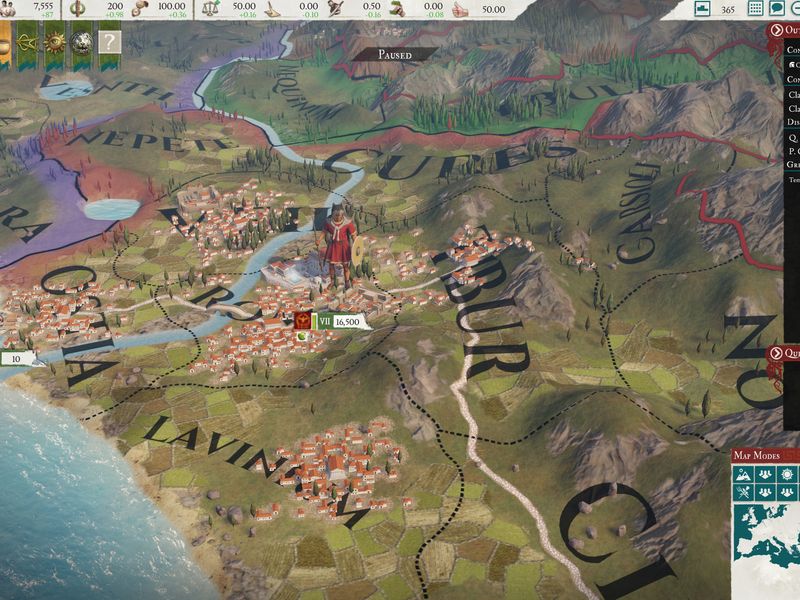Click the 50.00 value beside the thumbs-up

(493, 9)
